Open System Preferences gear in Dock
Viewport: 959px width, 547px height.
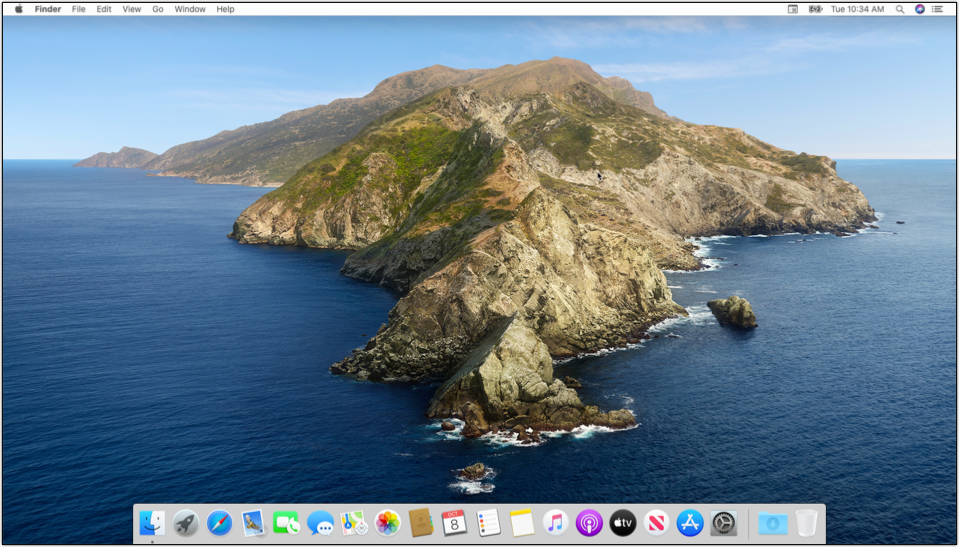(724, 523)
